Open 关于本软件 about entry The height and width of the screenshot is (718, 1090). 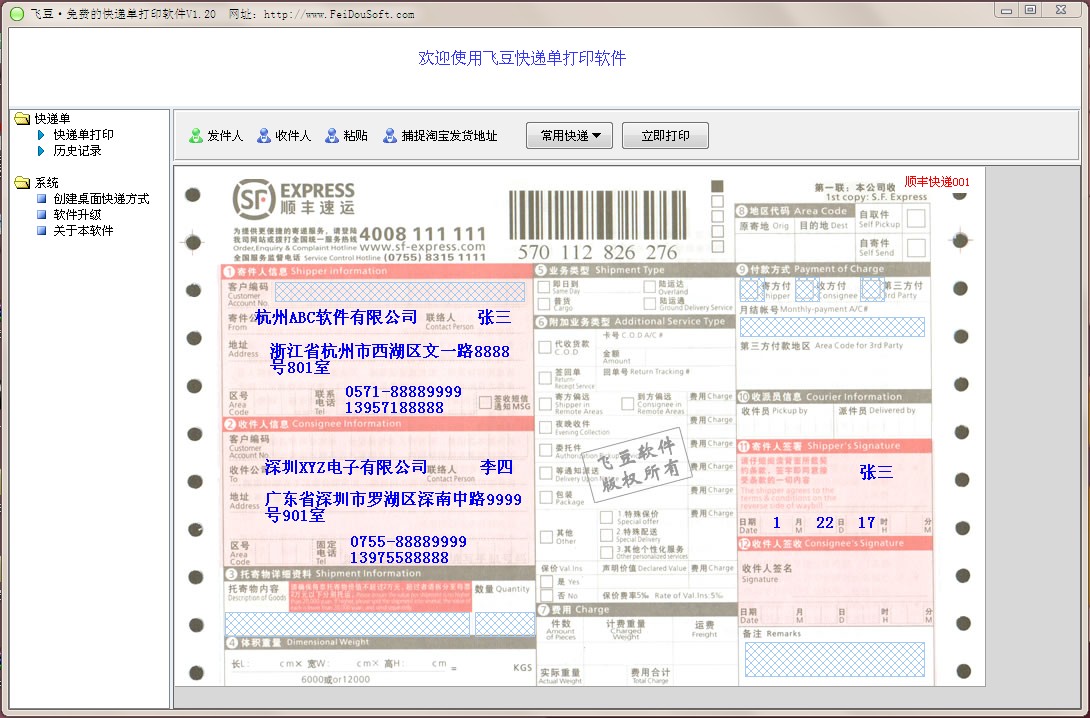tap(83, 231)
